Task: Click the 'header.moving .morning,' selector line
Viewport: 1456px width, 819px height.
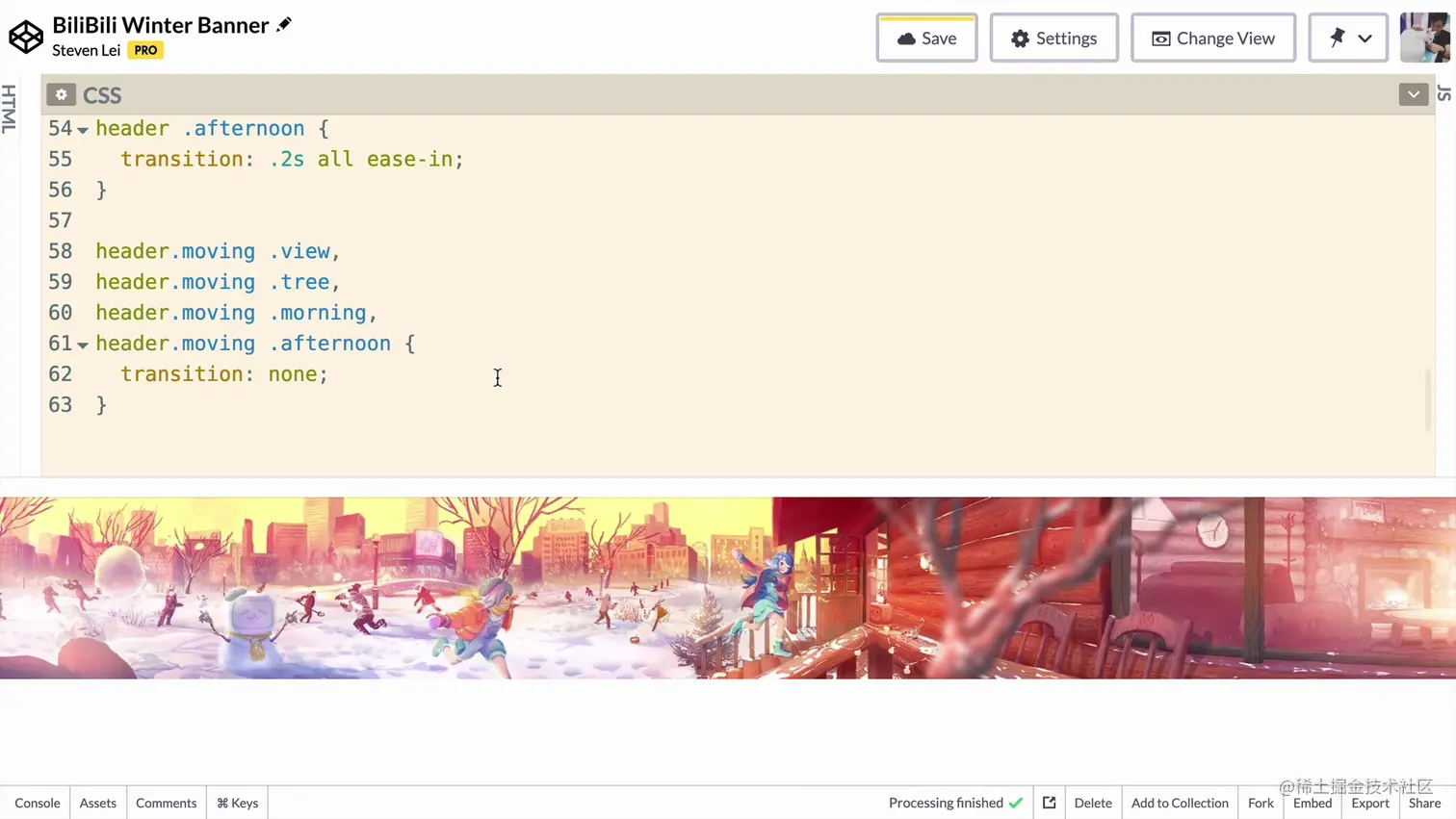Action: pos(236,313)
